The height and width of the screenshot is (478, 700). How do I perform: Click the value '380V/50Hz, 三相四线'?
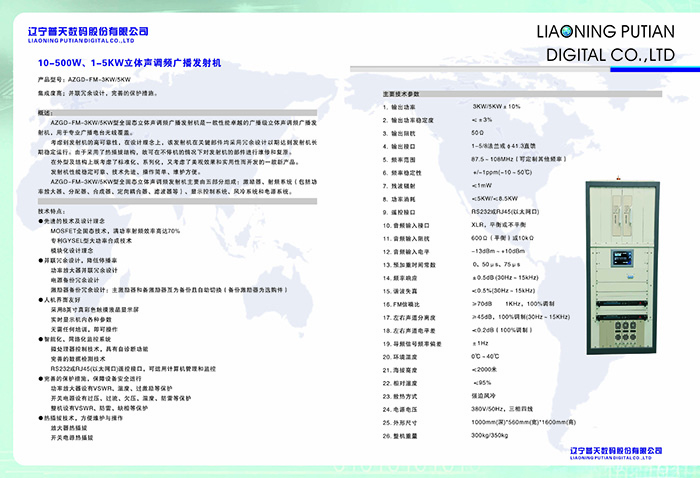point(502,409)
